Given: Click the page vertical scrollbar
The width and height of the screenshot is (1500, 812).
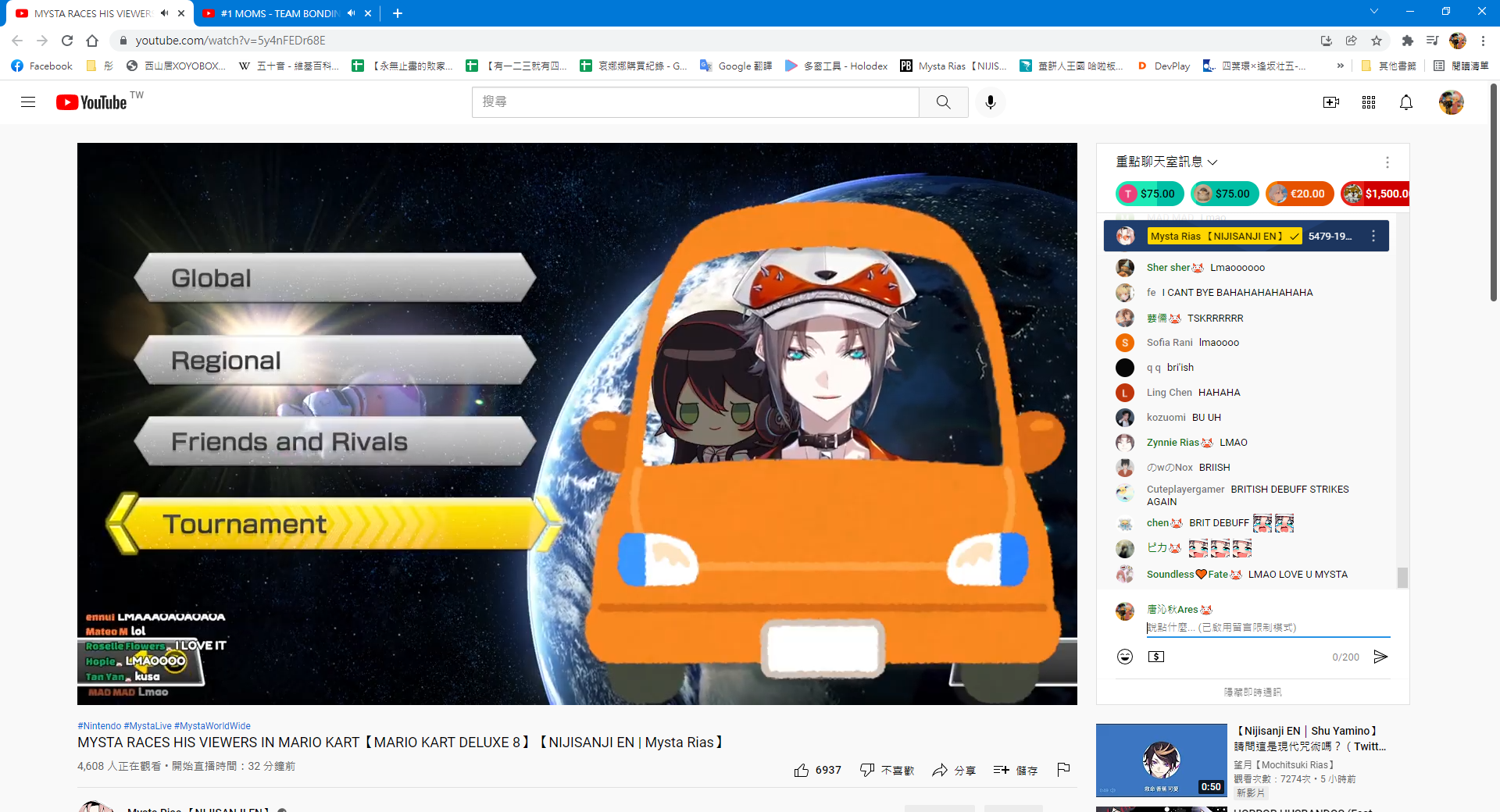Looking at the screenshot, I should point(1493,191).
